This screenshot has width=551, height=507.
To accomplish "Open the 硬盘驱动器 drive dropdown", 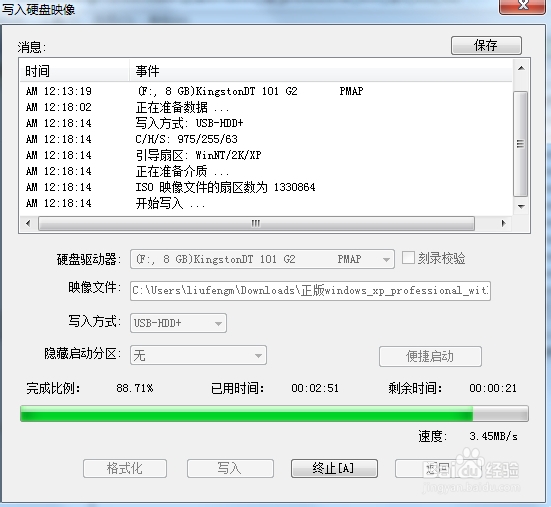I will (x=262, y=259).
